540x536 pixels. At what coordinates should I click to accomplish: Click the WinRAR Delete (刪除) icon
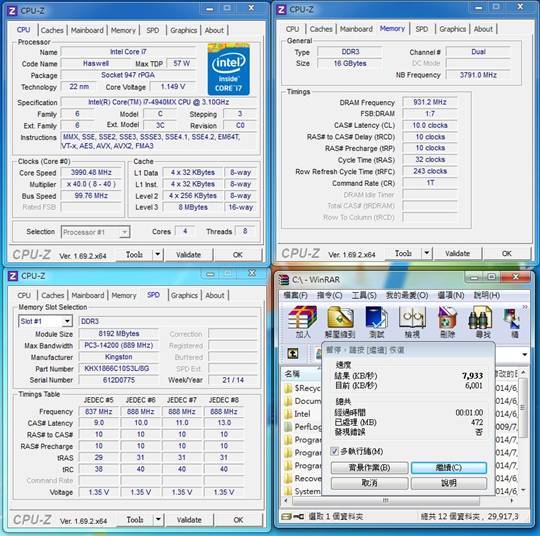pos(447,322)
